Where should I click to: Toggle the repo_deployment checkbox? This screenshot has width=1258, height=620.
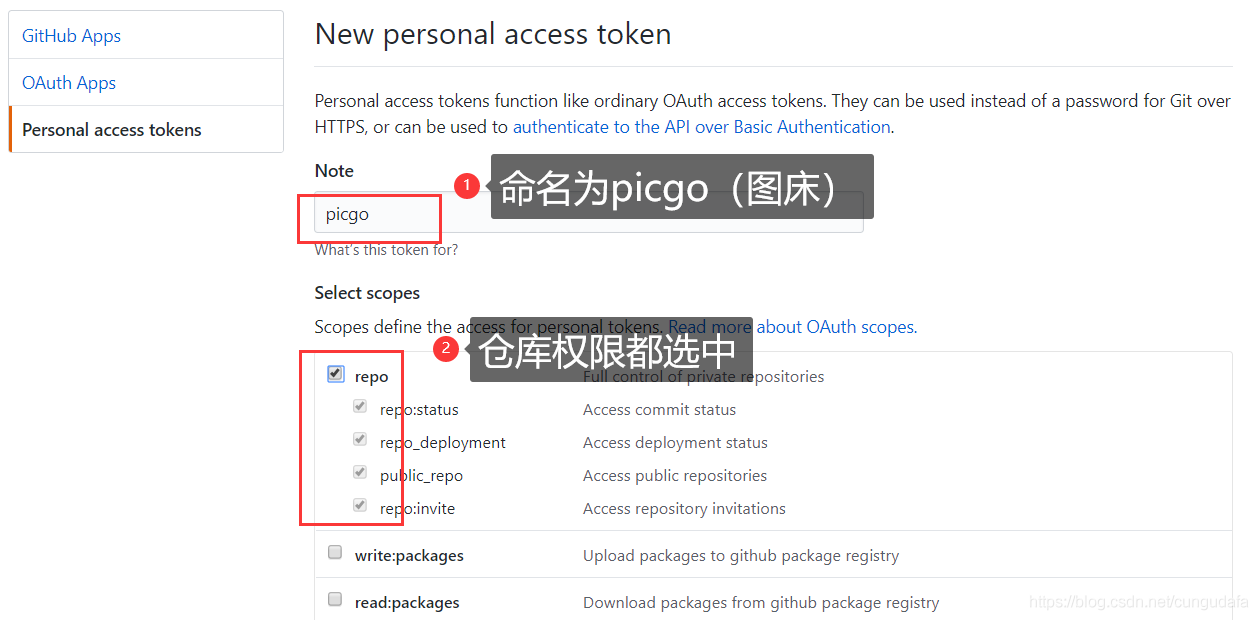click(360, 440)
